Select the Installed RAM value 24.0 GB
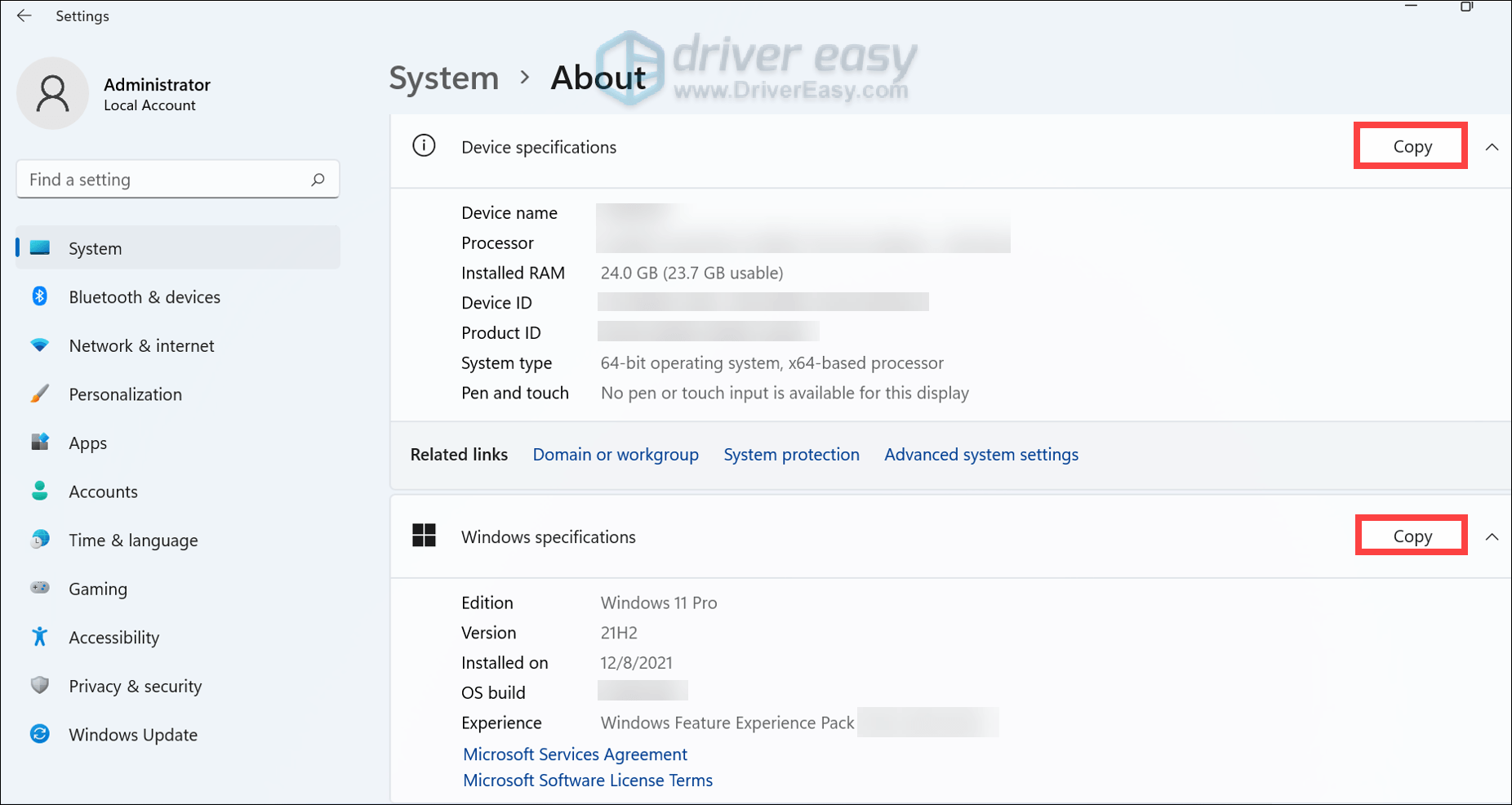Viewport: 1512px width, 805px height. coord(692,273)
